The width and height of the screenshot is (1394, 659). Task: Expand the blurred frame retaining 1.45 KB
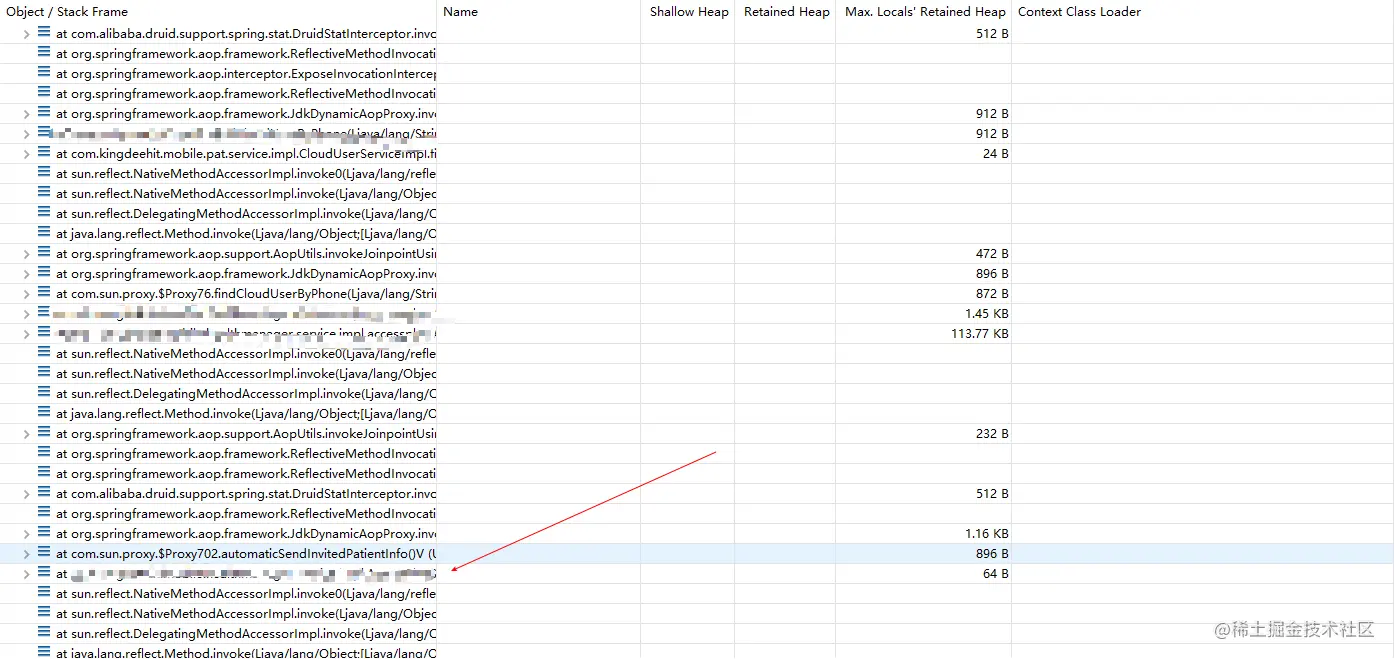27,313
